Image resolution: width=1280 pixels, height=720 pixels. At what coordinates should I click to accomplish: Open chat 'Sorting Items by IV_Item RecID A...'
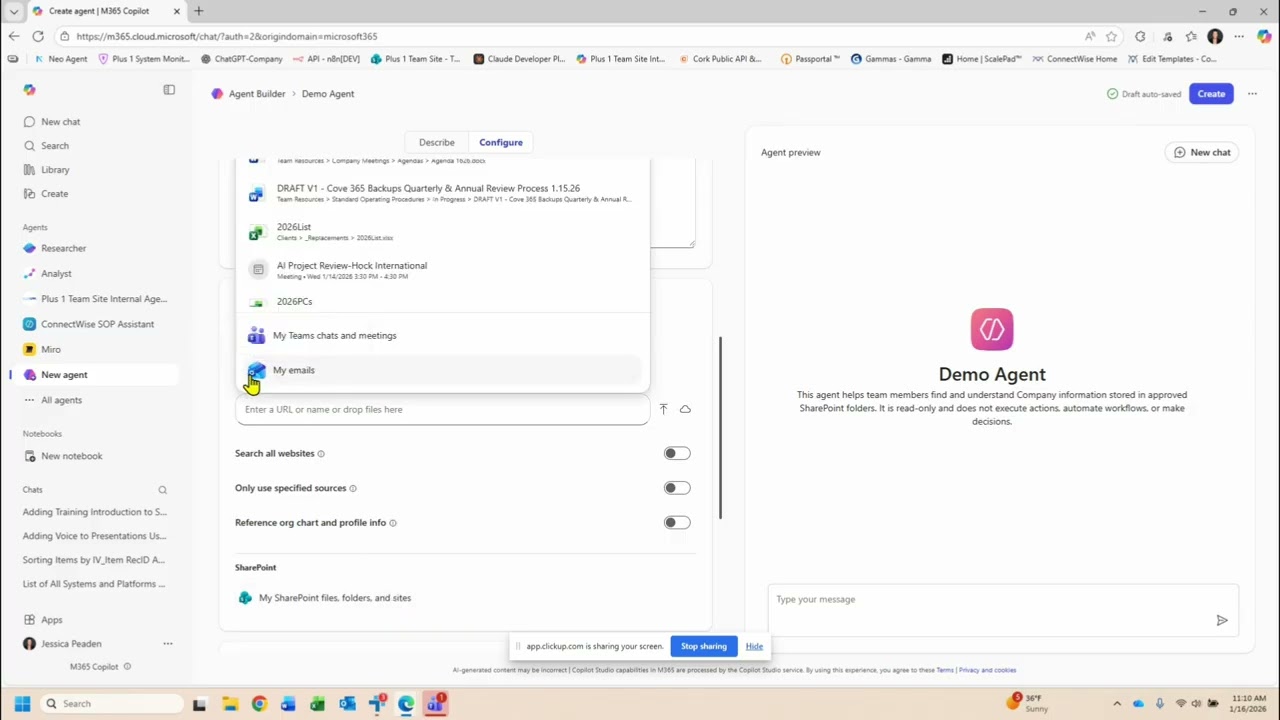(x=94, y=560)
